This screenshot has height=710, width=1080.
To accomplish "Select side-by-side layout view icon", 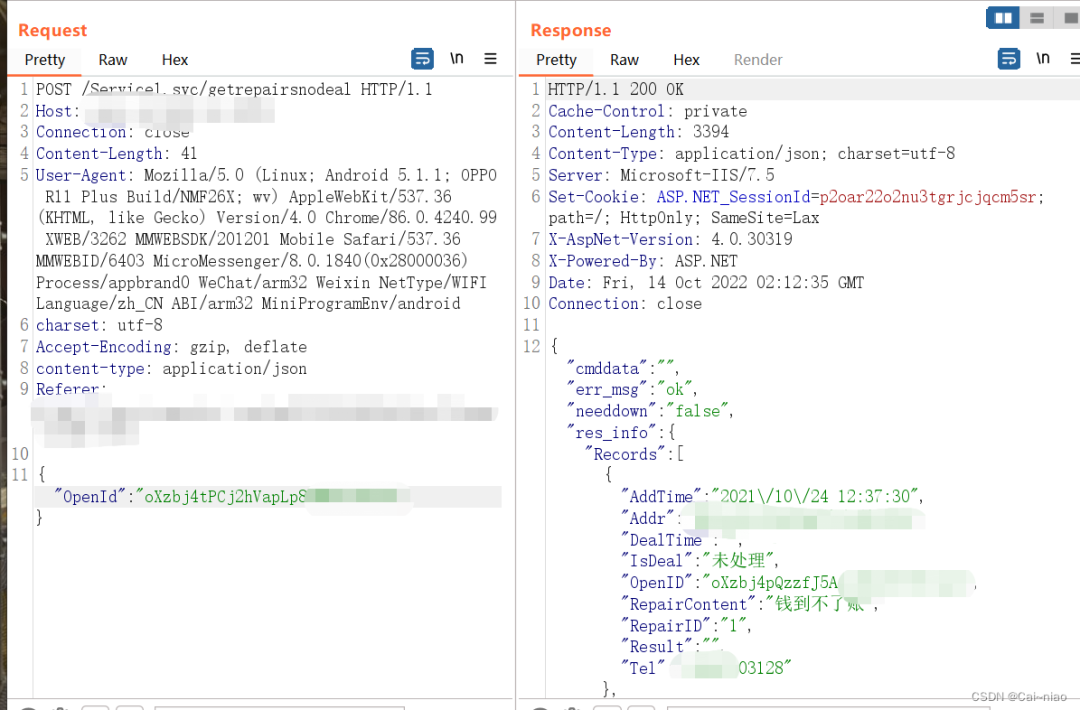I will click(x=1003, y=18).
